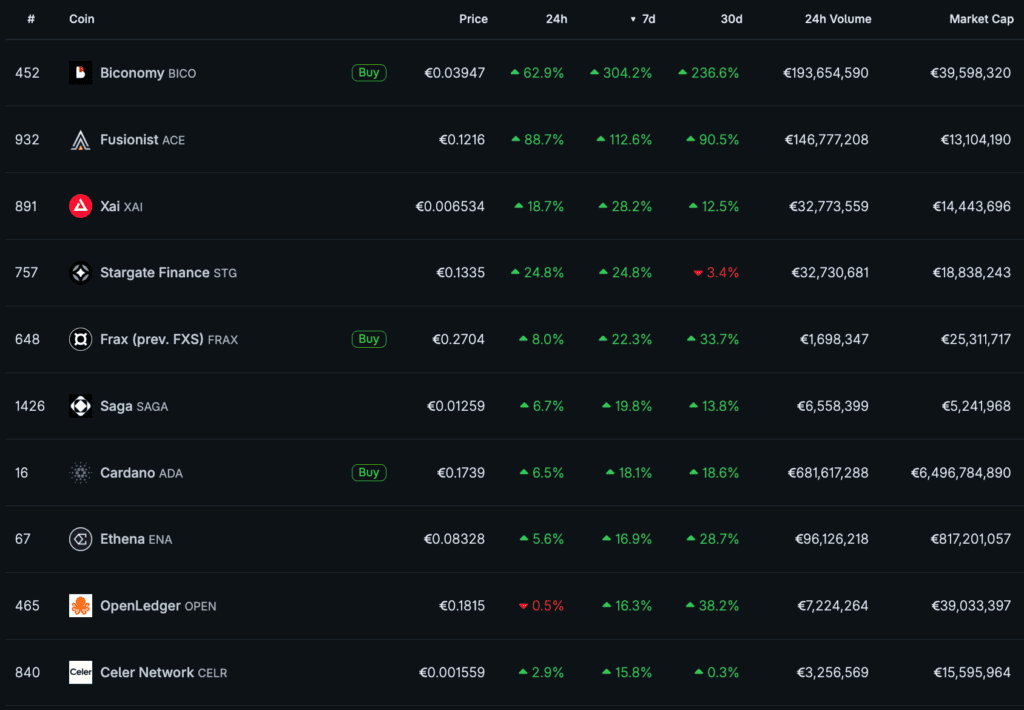Click the OpenLedger octopus logo icon
Image resolution: width=1024 pixels, height=710 pixels.
tap(80, 605)
